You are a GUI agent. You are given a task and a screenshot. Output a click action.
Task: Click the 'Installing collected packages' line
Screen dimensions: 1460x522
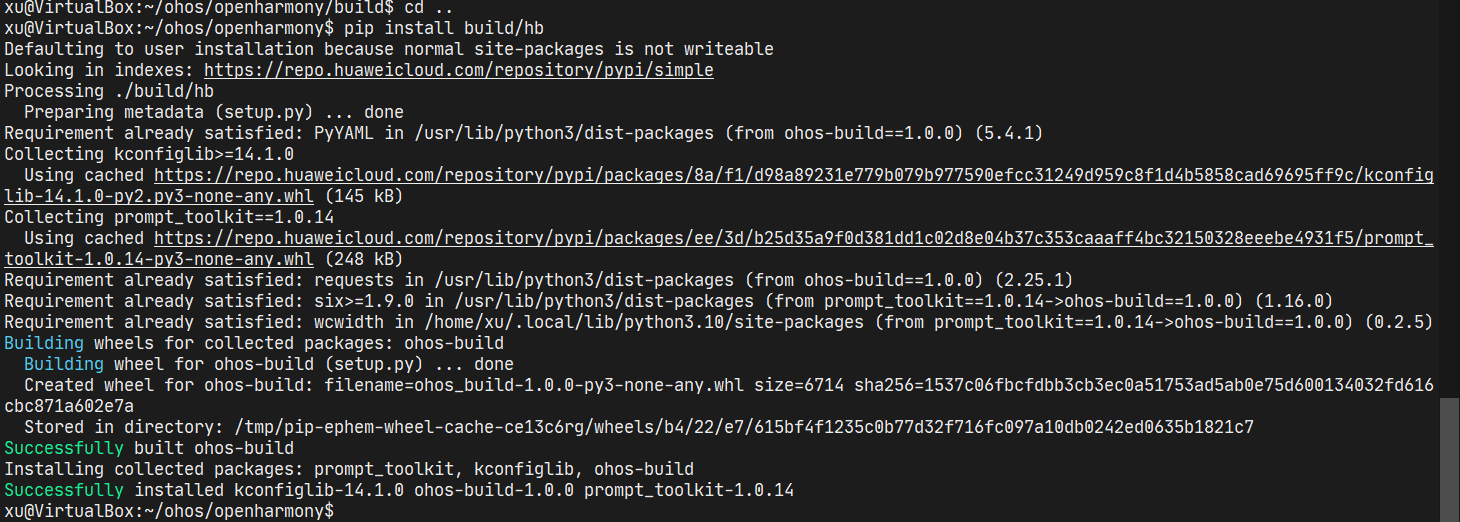(348, 469)
